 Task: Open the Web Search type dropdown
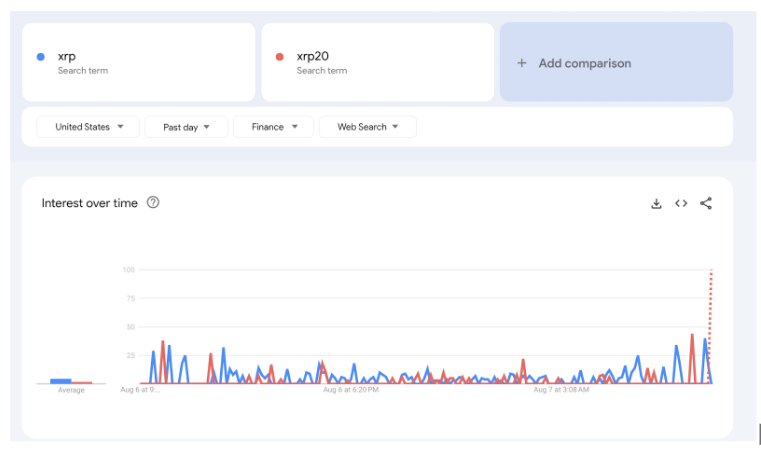tap(367, 127)
